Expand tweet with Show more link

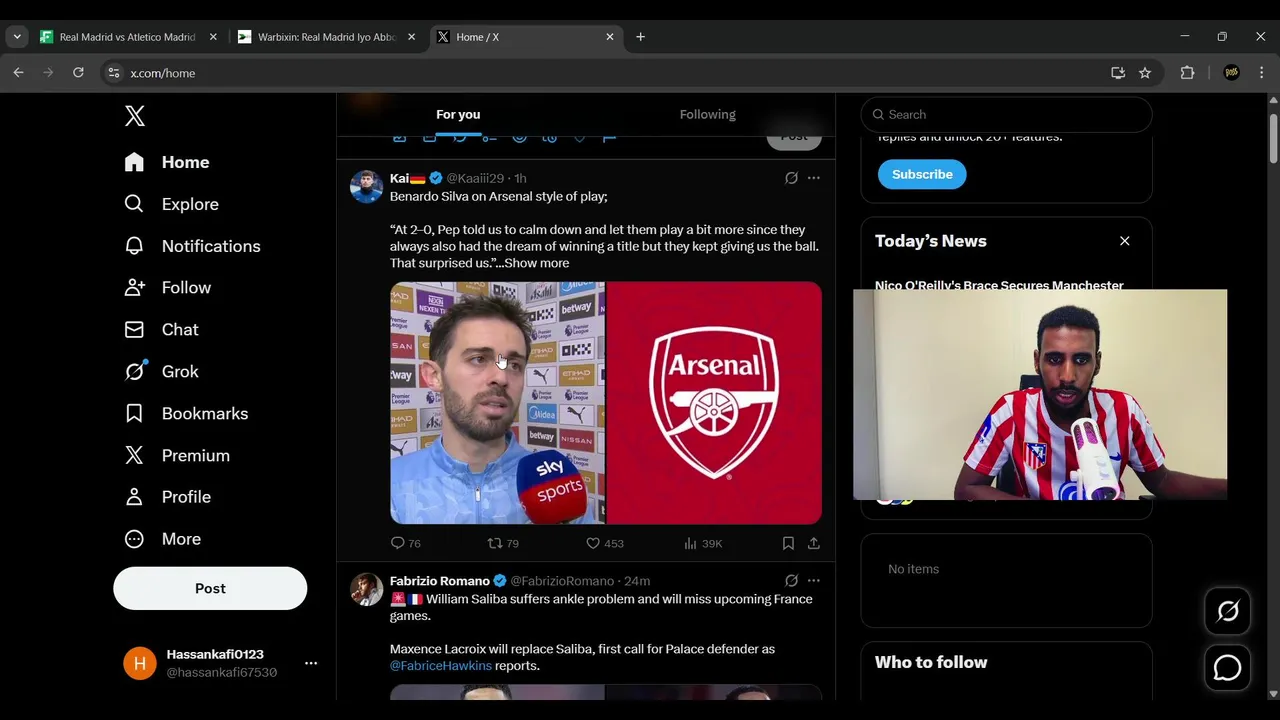(537, 263)
